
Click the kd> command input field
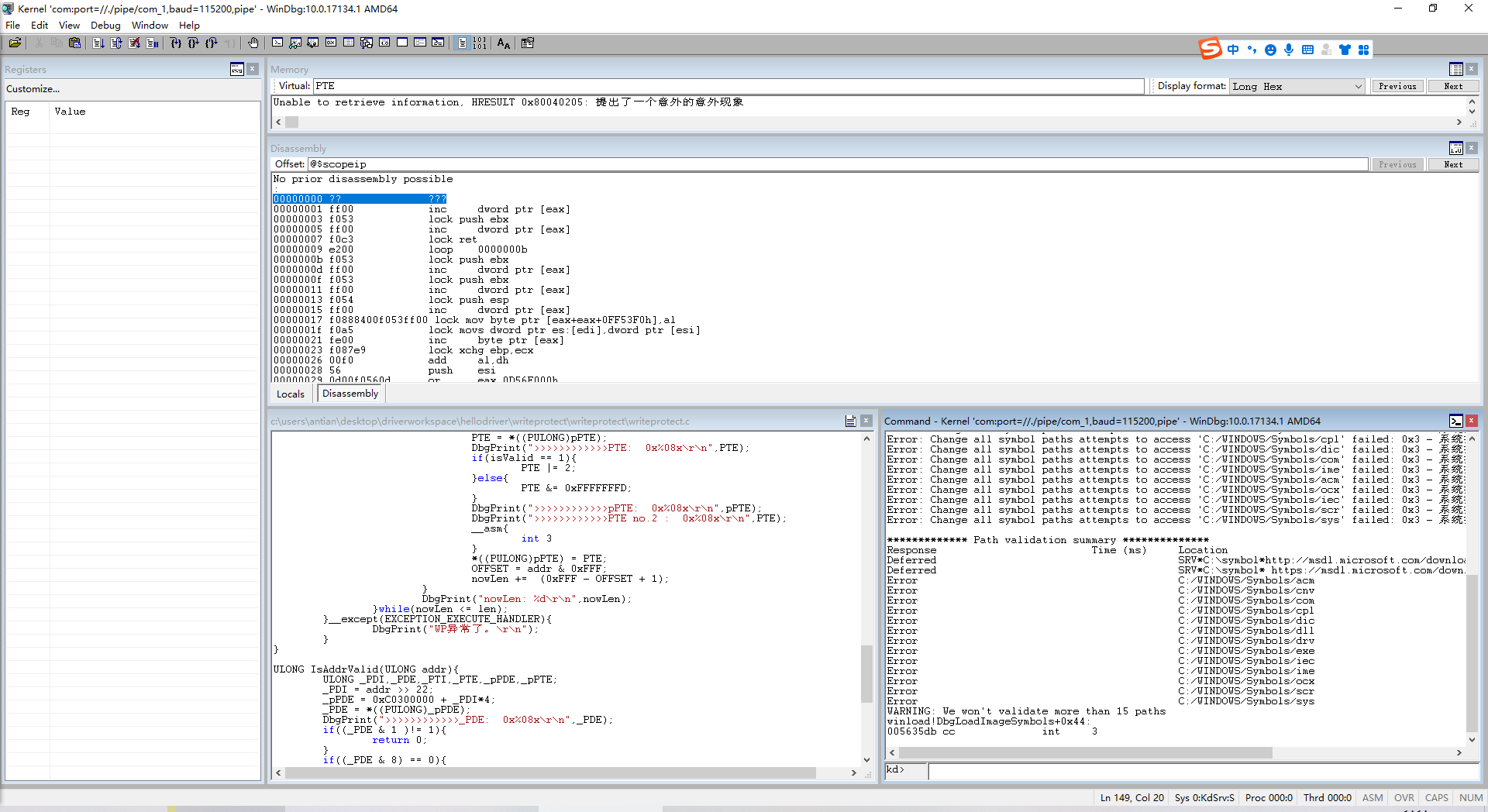click(x=1201, y=771)
